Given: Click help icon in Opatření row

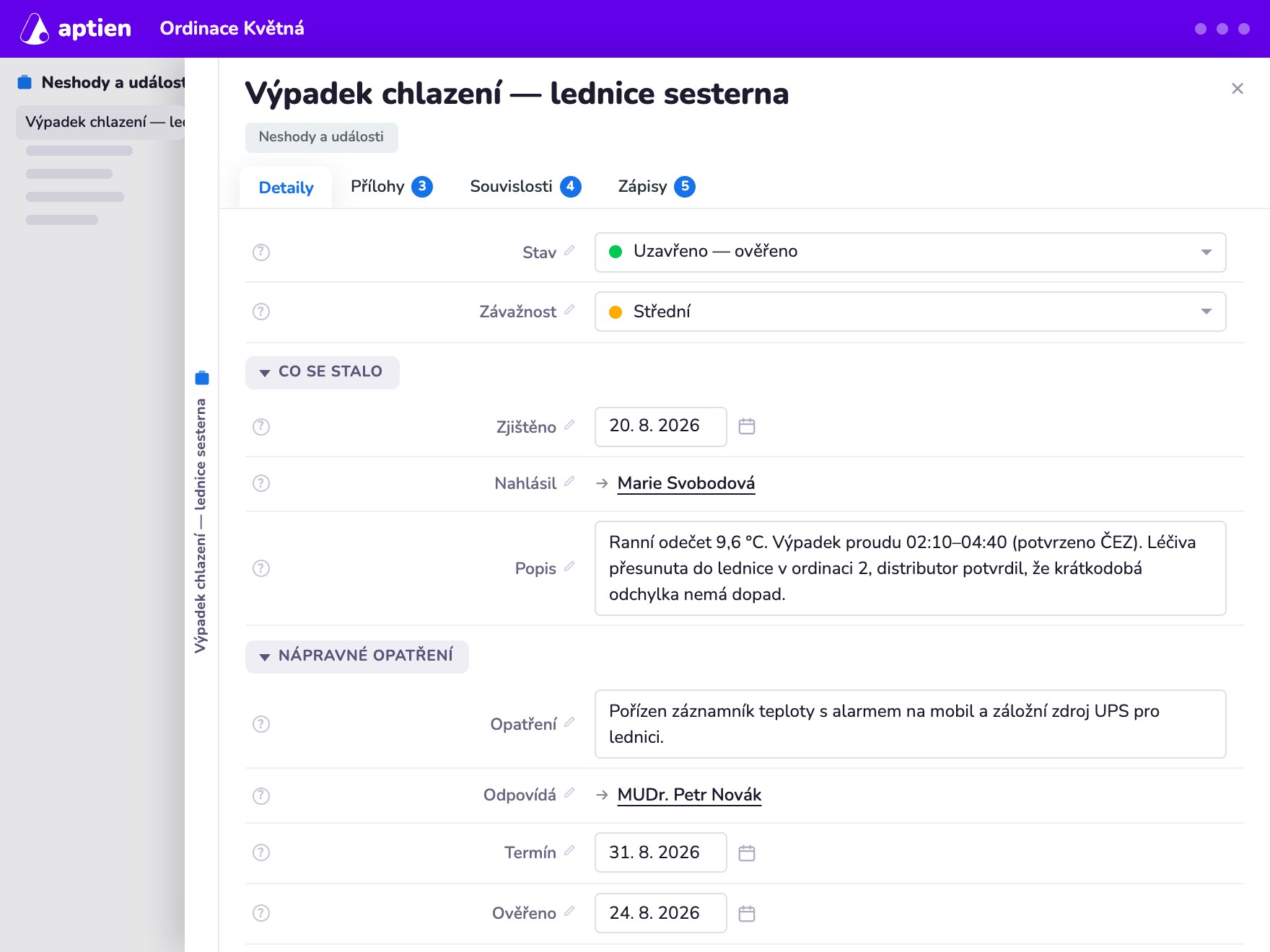Looking at the screenshot, I should pos(261,724).
